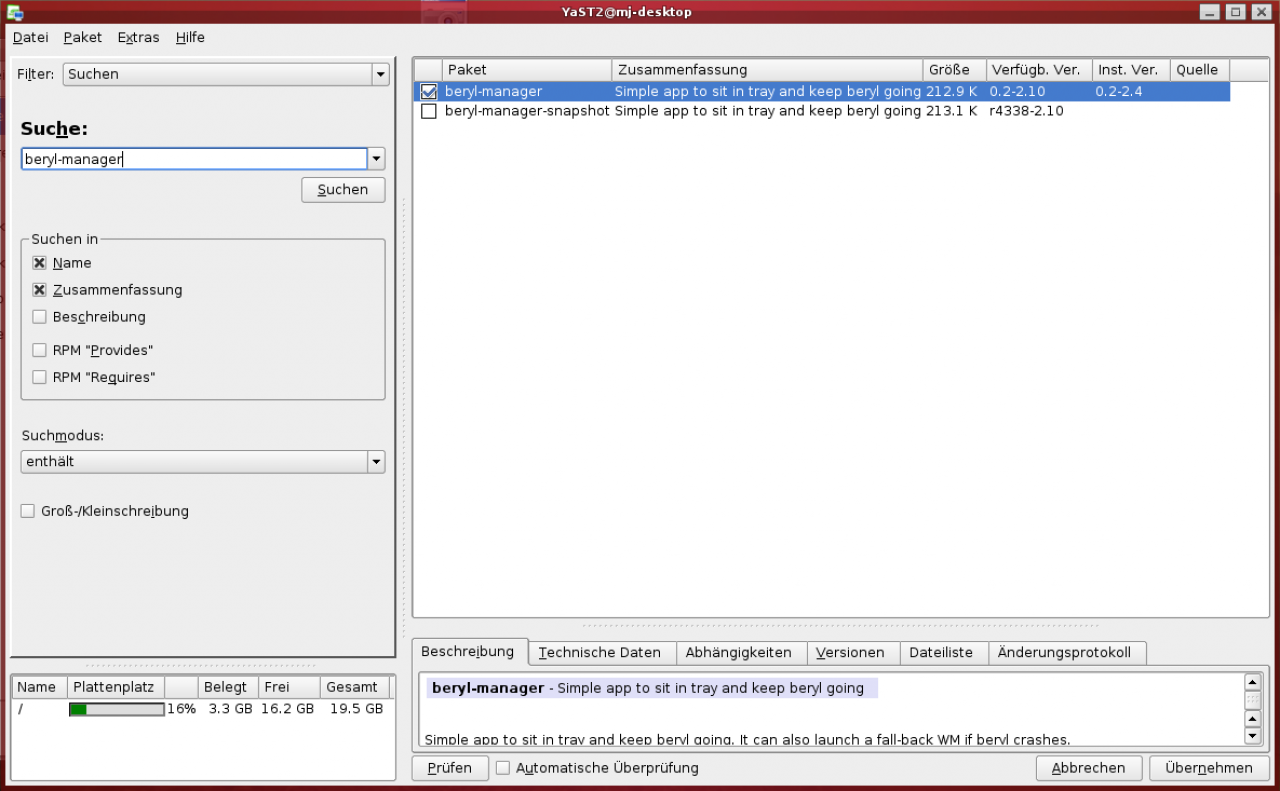
Task: Sort by the Quelle column header
Action: (x=1200, y=69)
